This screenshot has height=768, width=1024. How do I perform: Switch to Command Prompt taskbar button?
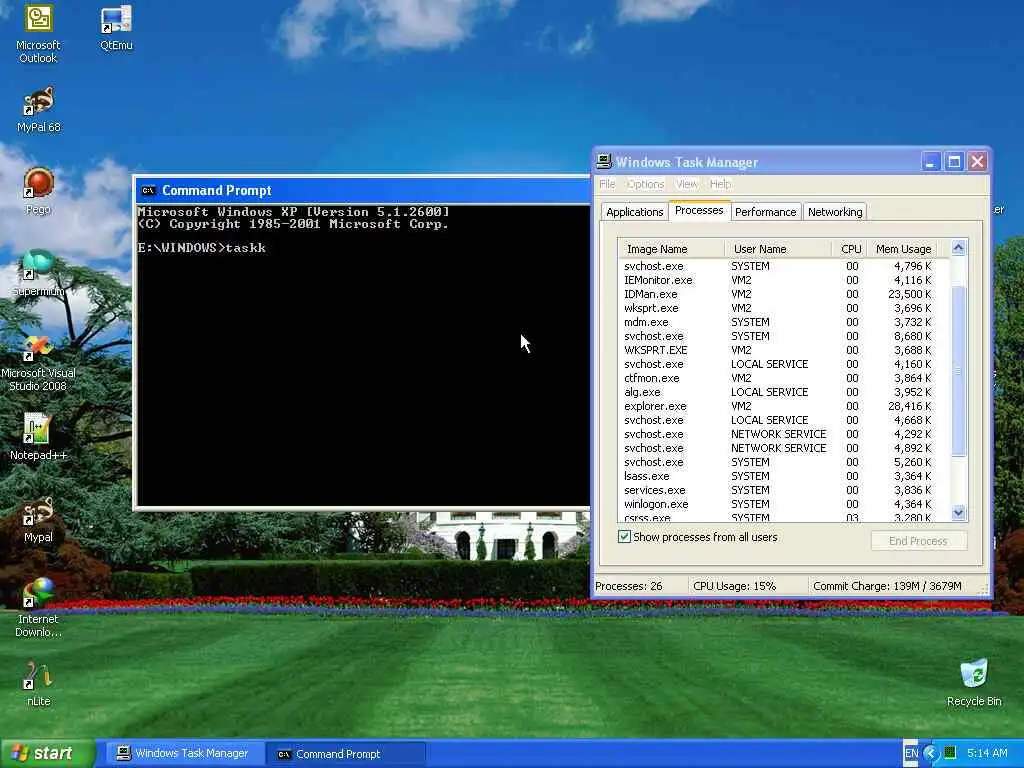[349, 754]
